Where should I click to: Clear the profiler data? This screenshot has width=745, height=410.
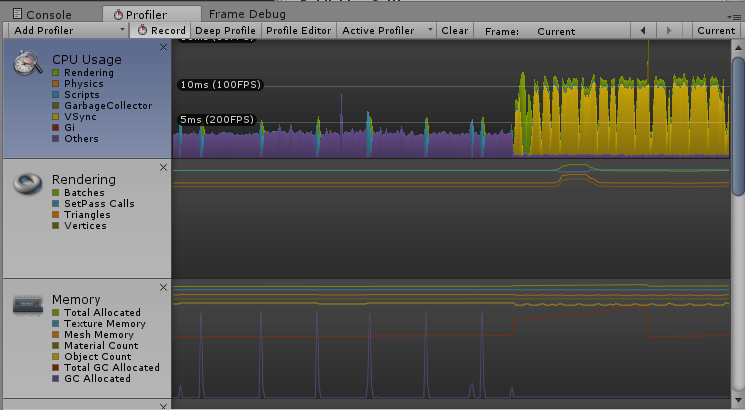click(x=455, y=30)
